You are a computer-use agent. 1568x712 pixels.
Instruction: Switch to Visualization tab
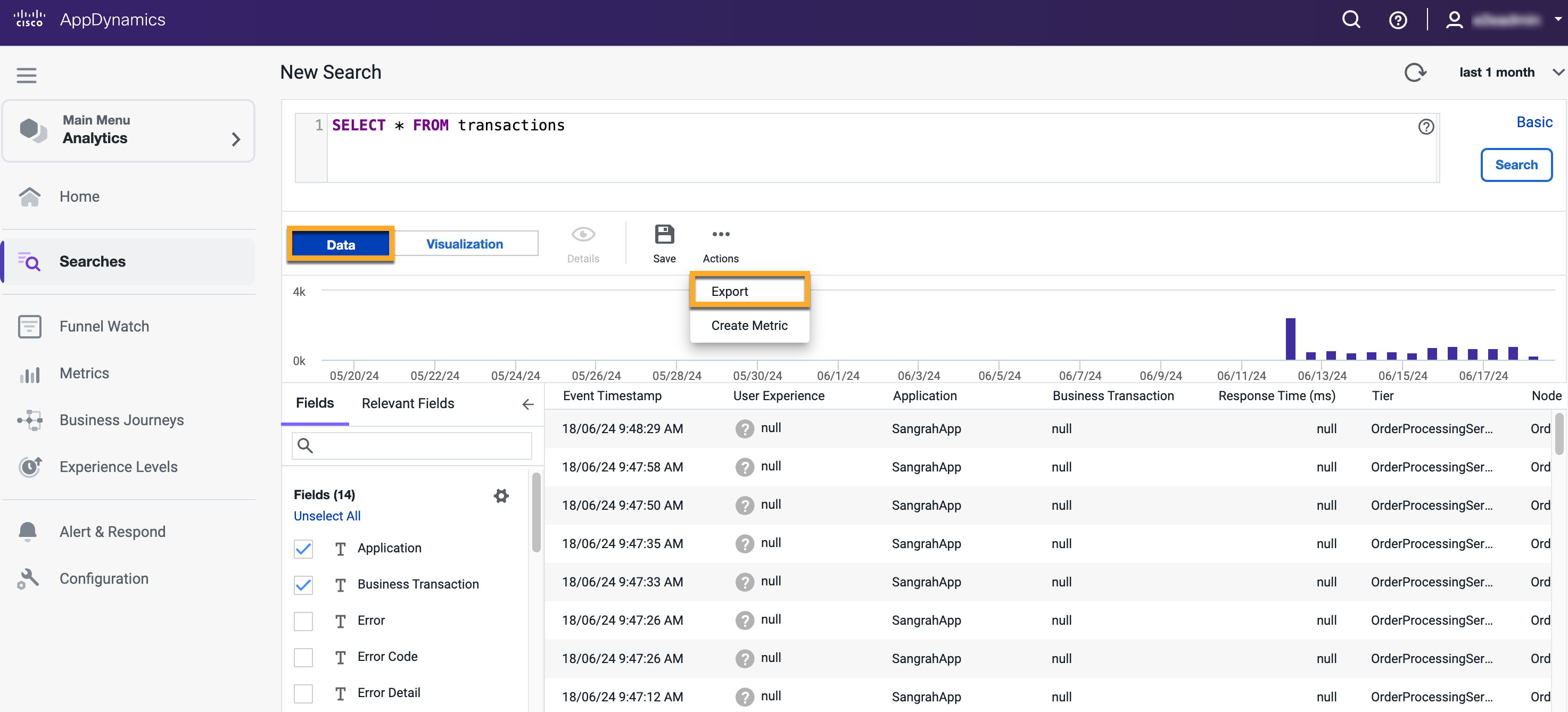point(465,243)
